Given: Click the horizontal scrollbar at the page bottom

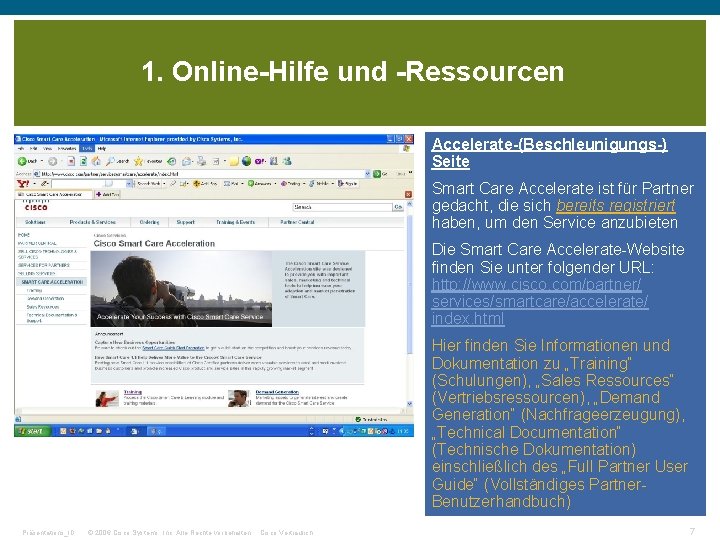Looking at the screenshot, I should point(210,411).
